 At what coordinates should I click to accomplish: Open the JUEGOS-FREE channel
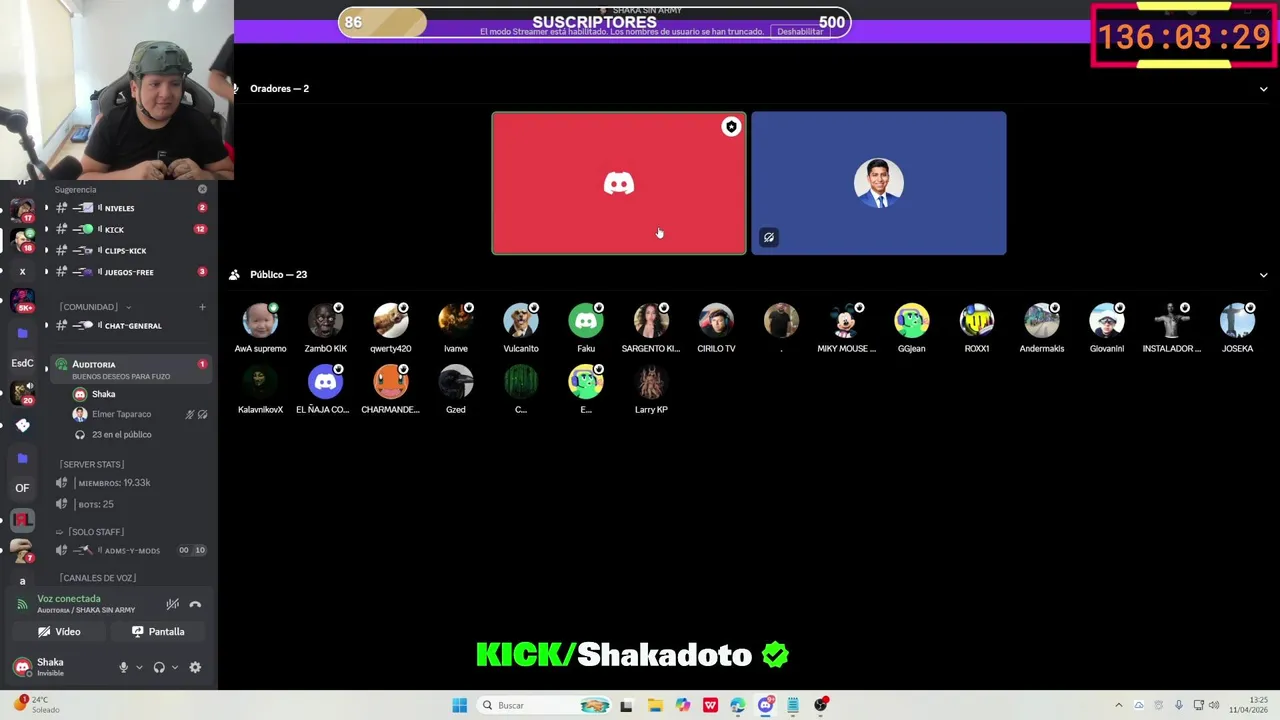coord(130,272)
